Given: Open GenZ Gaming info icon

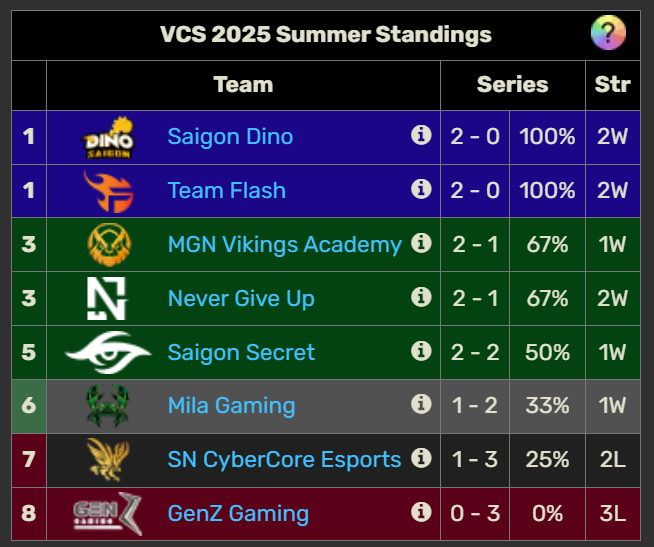Looking at the screenshot, I should tap(421, 512).
